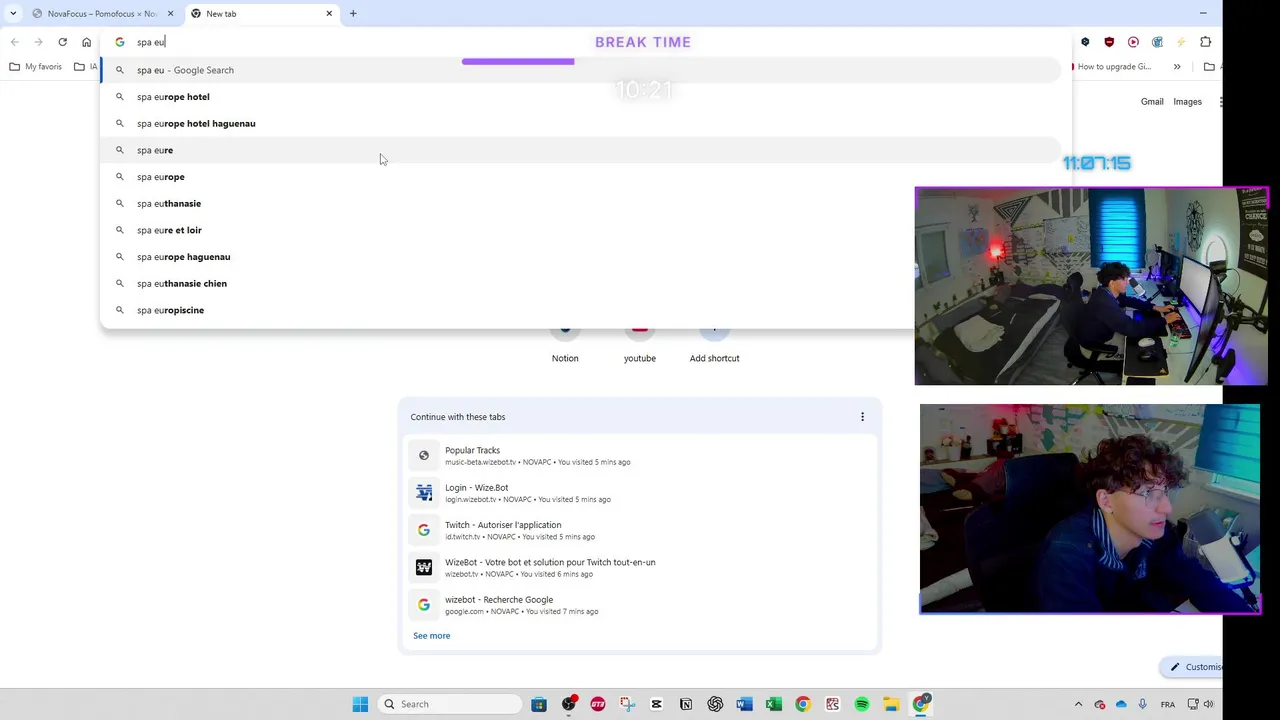Viewport: 1280px width, 720px height.
Task: Reload the page
Action: (62, 42)
